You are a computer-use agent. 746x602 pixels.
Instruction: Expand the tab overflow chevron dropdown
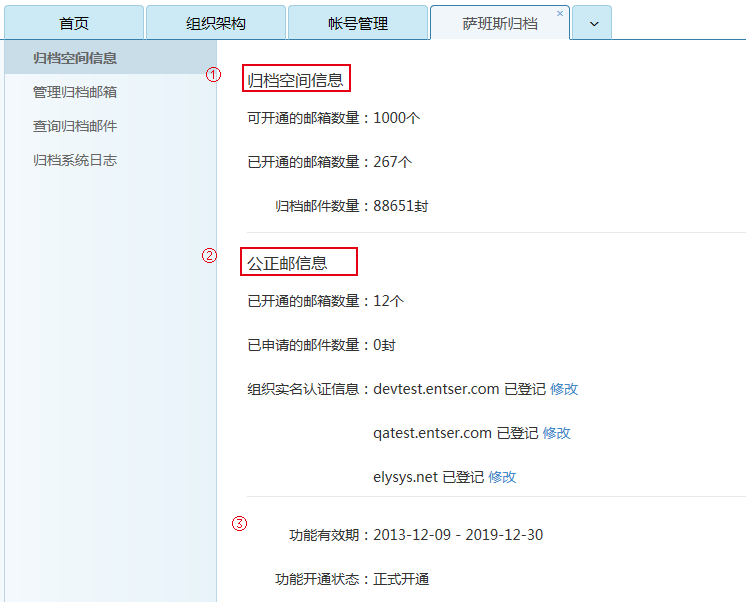(593, 24)
